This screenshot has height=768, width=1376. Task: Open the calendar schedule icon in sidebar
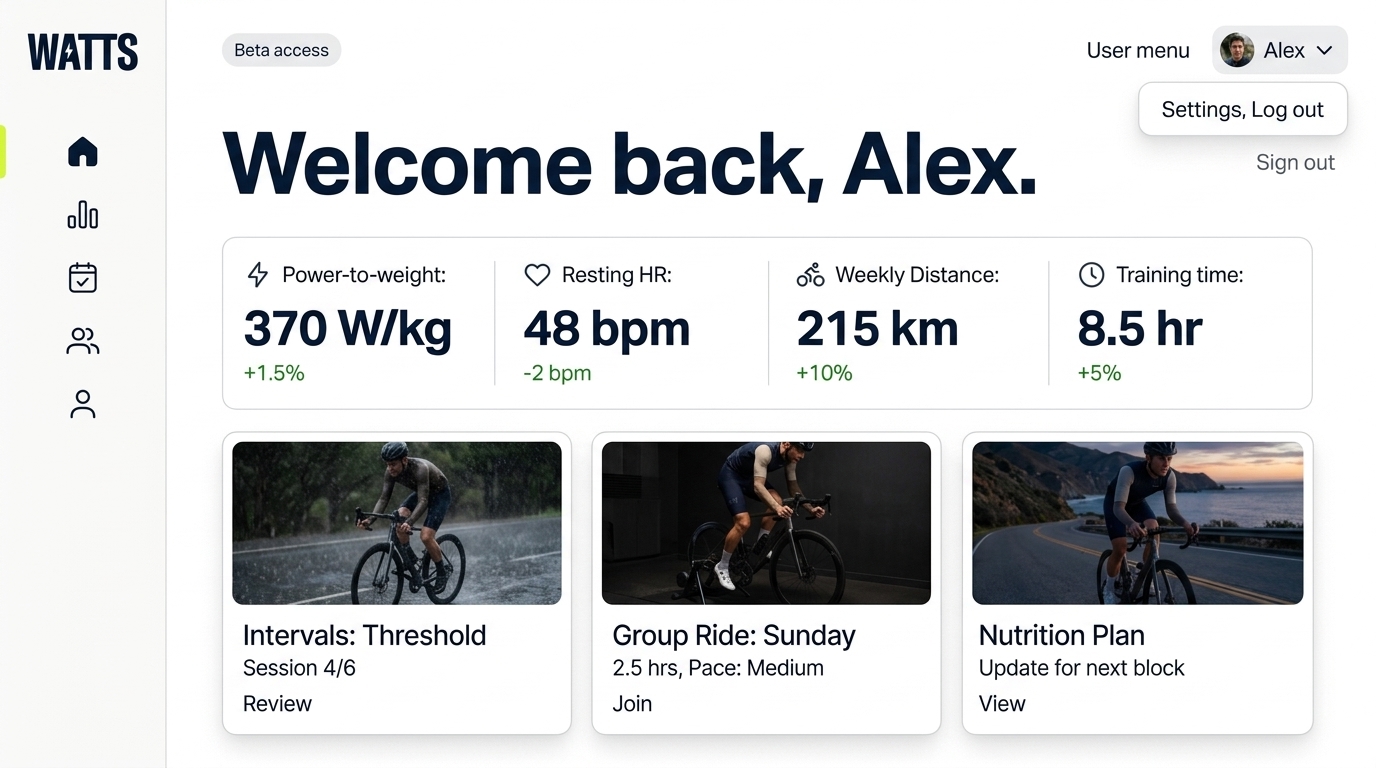click(83, 278)
